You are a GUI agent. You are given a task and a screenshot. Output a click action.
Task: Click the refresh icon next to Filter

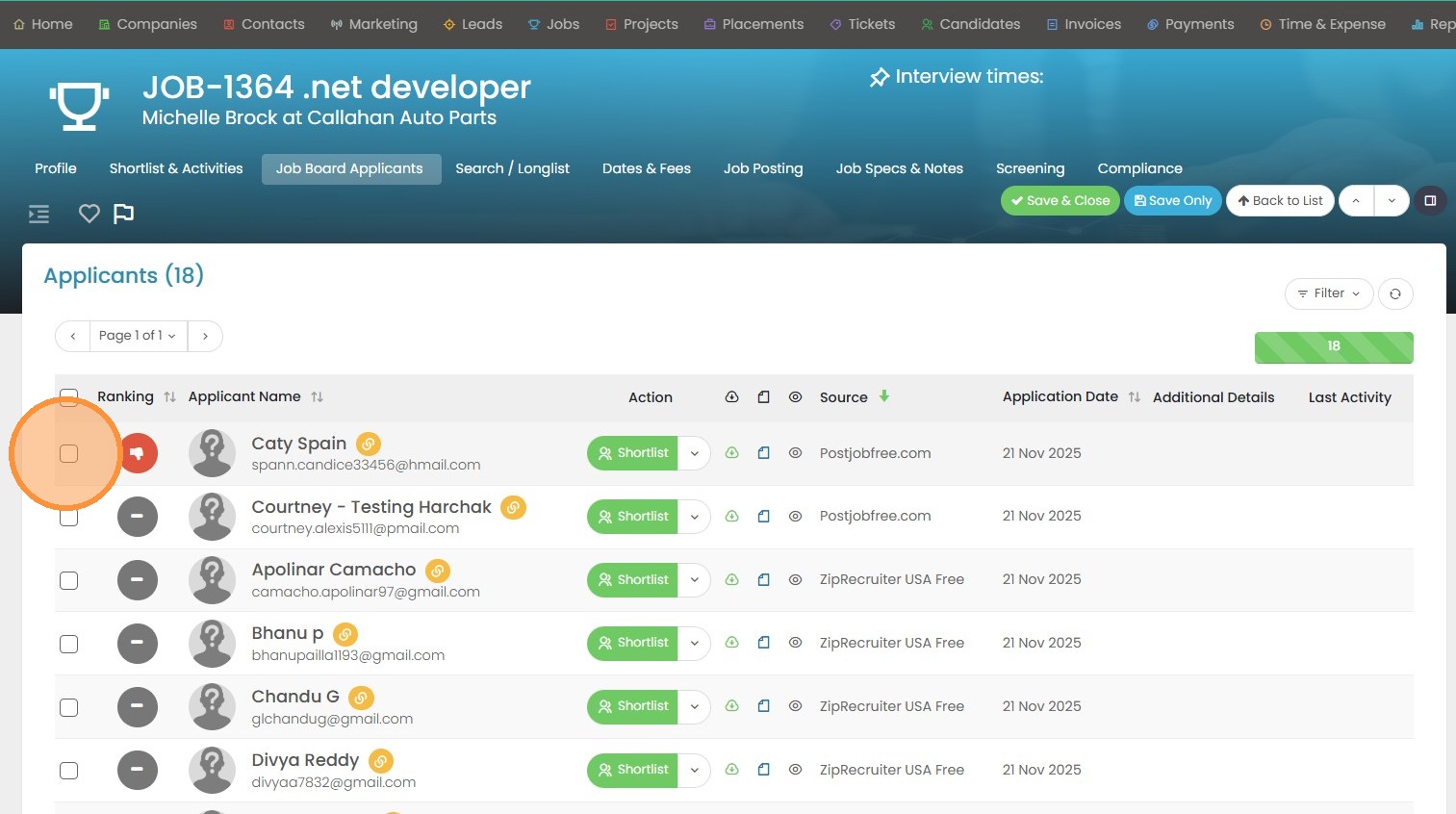pos(1394,293)
